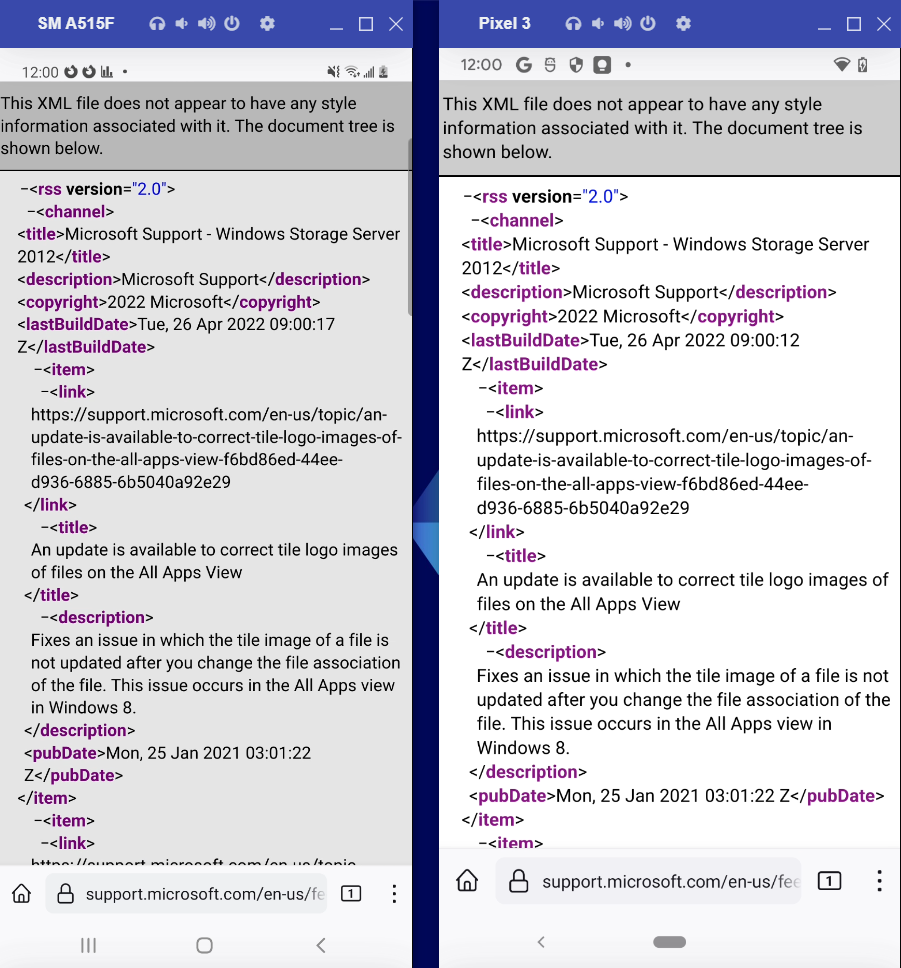Click the Google app icon in Pixel 3 status bar
Image resolution: width=901 pixels, height=968 pixels.
tap(524, 63)
